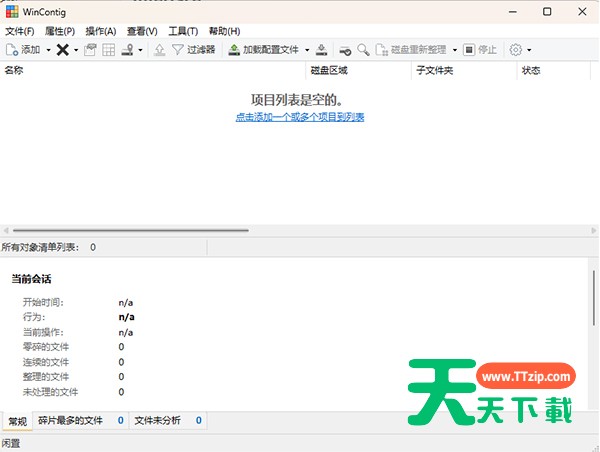
Task: Click the 行为 label
Action: 34,317
